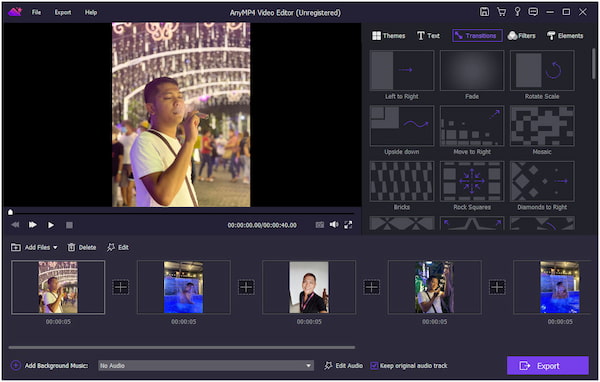Screen dimensions: 600x382
Task: Choose the Move to Right transition
Action: [x=472, y=126]
